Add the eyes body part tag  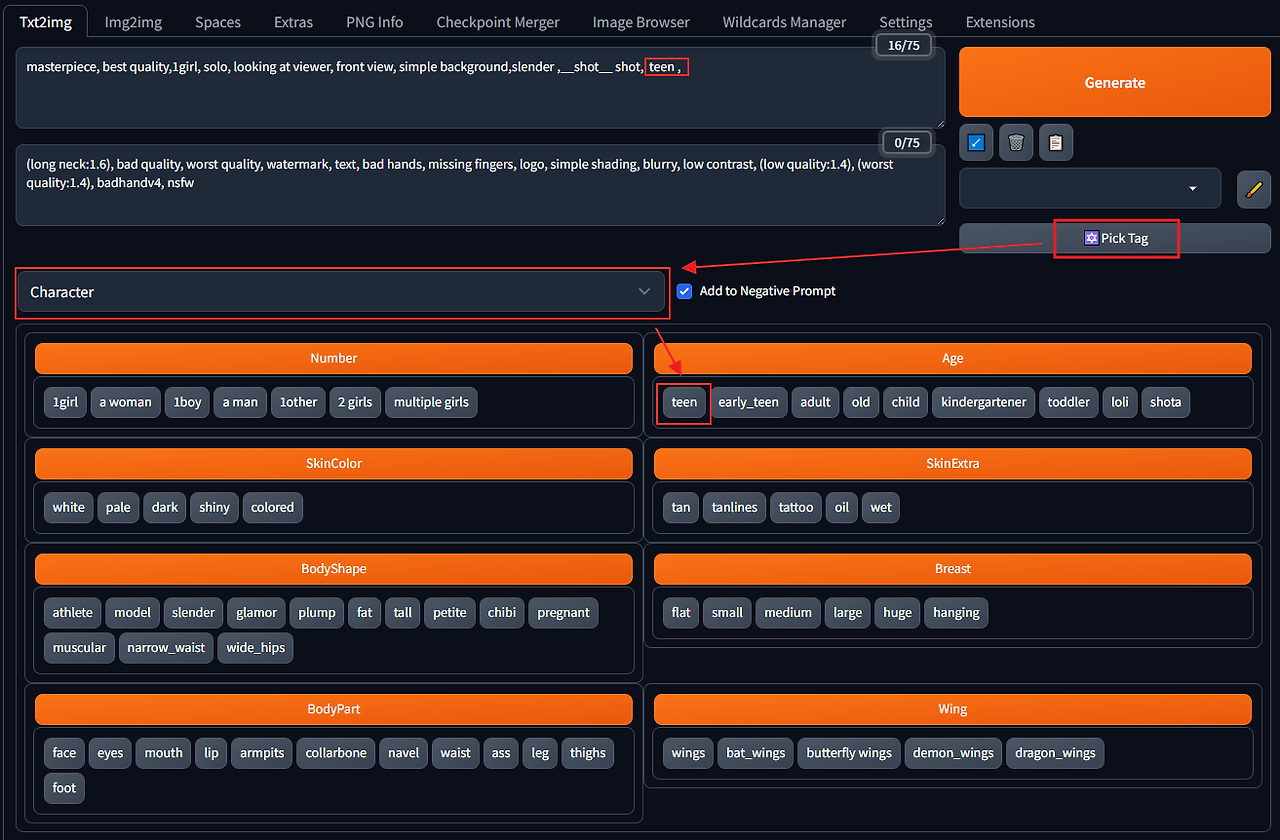coord(110,753)
